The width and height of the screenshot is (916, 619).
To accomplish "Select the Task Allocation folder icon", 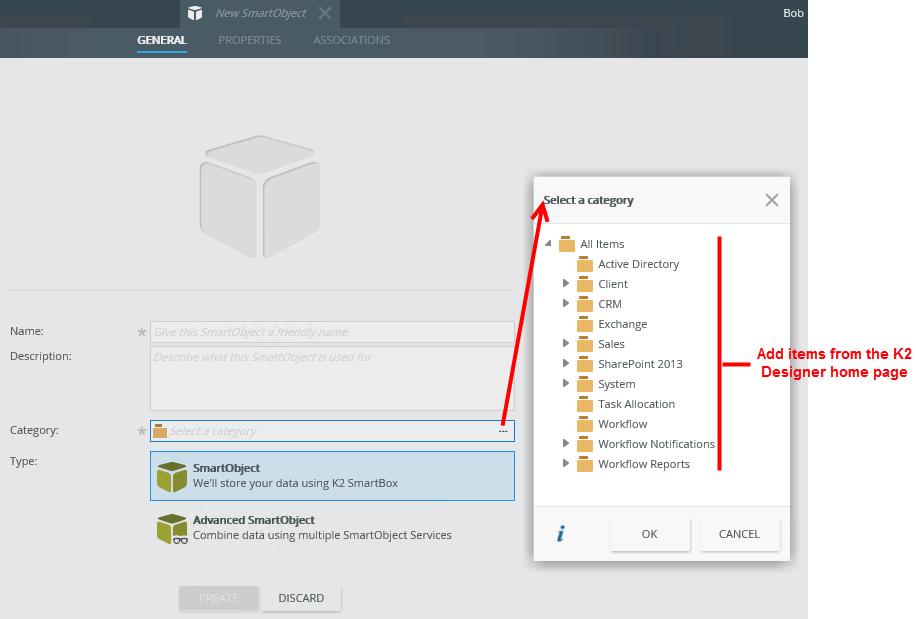I will [585, 404].
